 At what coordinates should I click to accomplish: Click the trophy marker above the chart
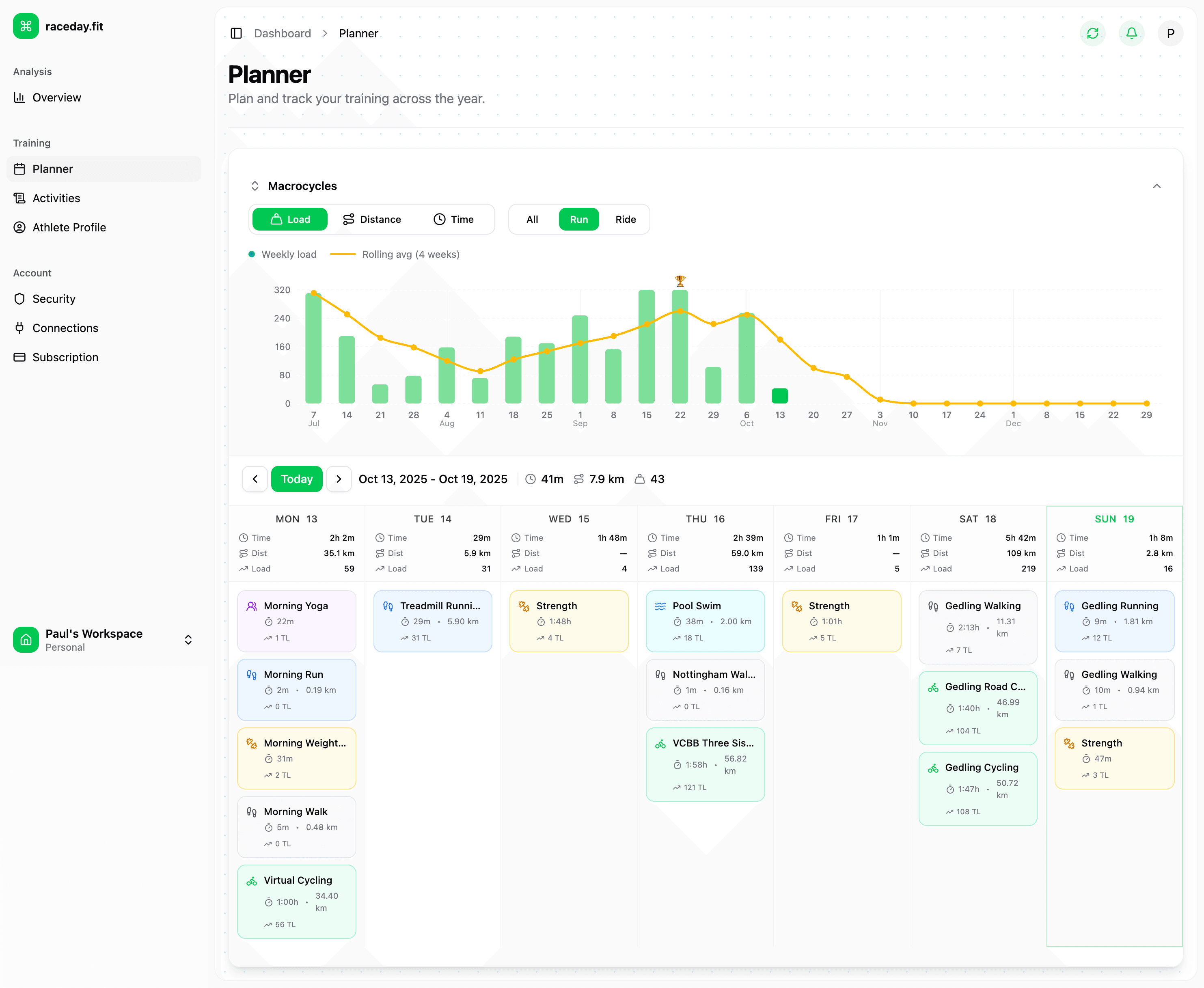[680, 281]
